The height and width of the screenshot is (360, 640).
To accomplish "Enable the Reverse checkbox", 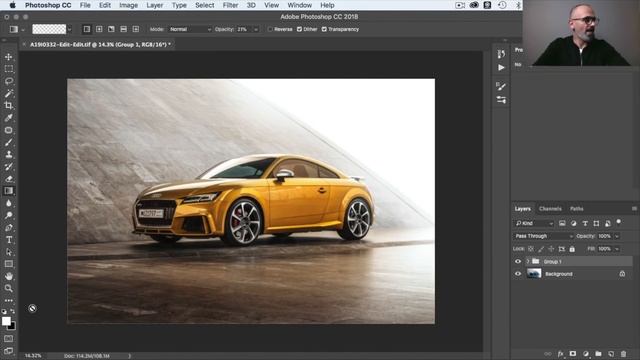I will click(270, 29).
